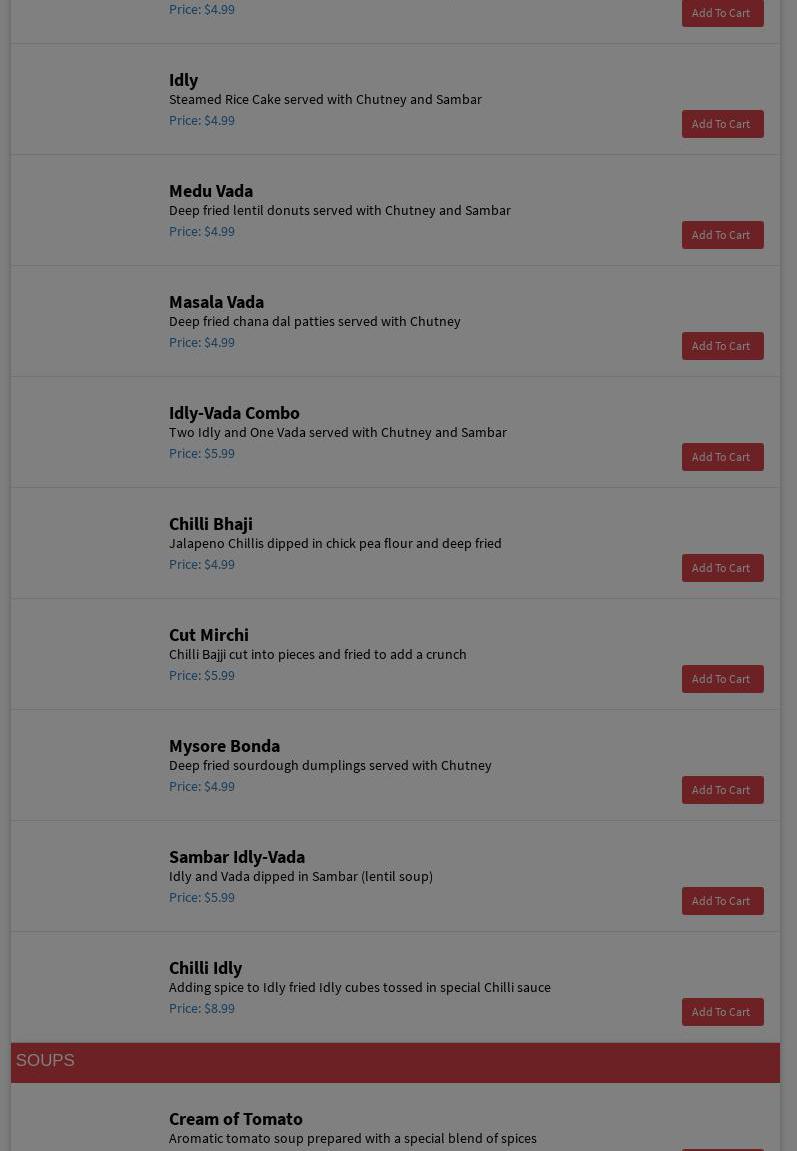Add Sambar Idly-Vada to cart
797x1151 pixels.
[722, 901]
